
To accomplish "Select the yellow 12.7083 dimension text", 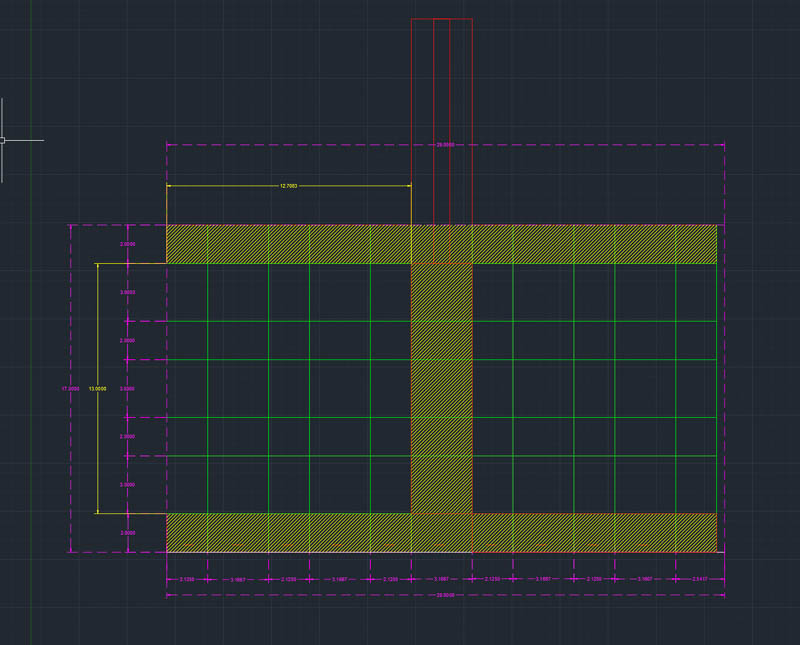I will tap(288, 186).
